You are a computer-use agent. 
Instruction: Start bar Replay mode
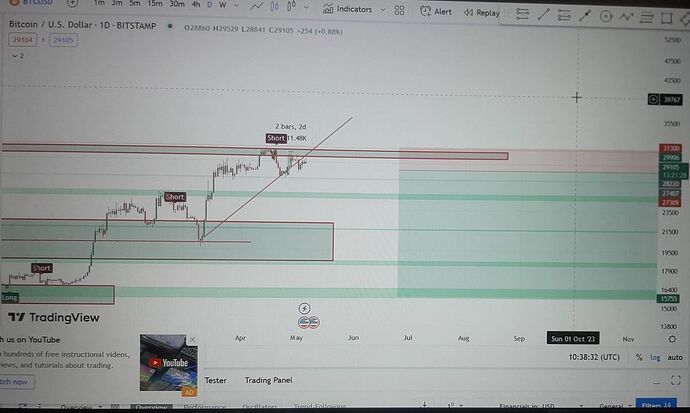479,13
